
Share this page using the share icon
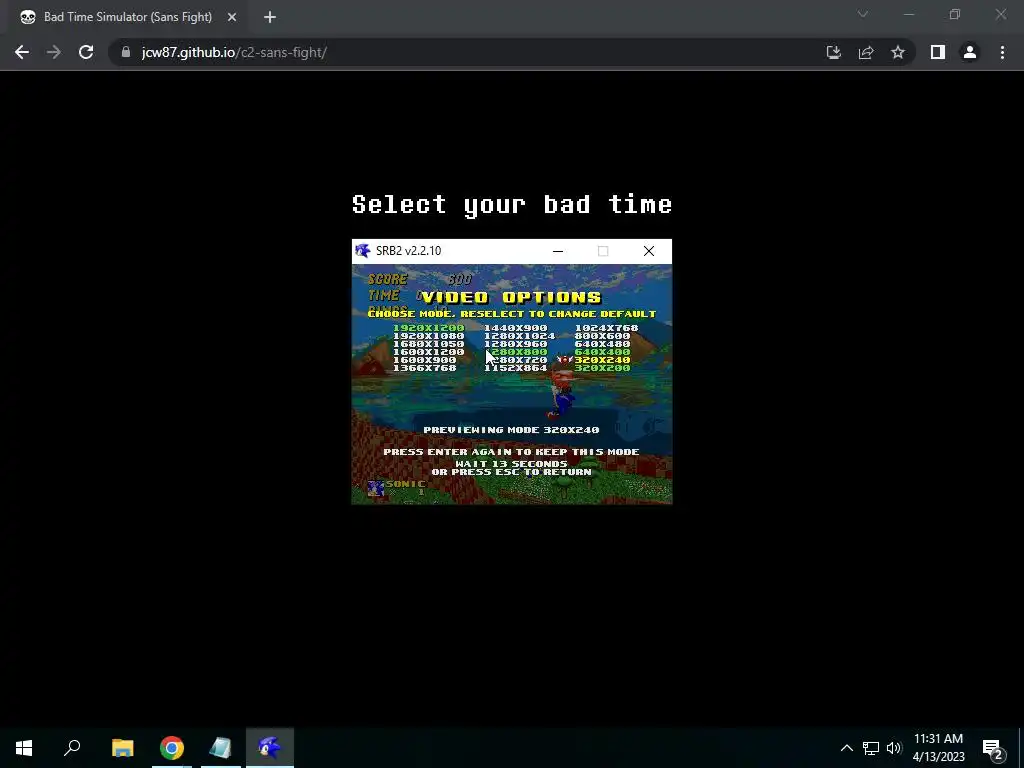[866, 52]
